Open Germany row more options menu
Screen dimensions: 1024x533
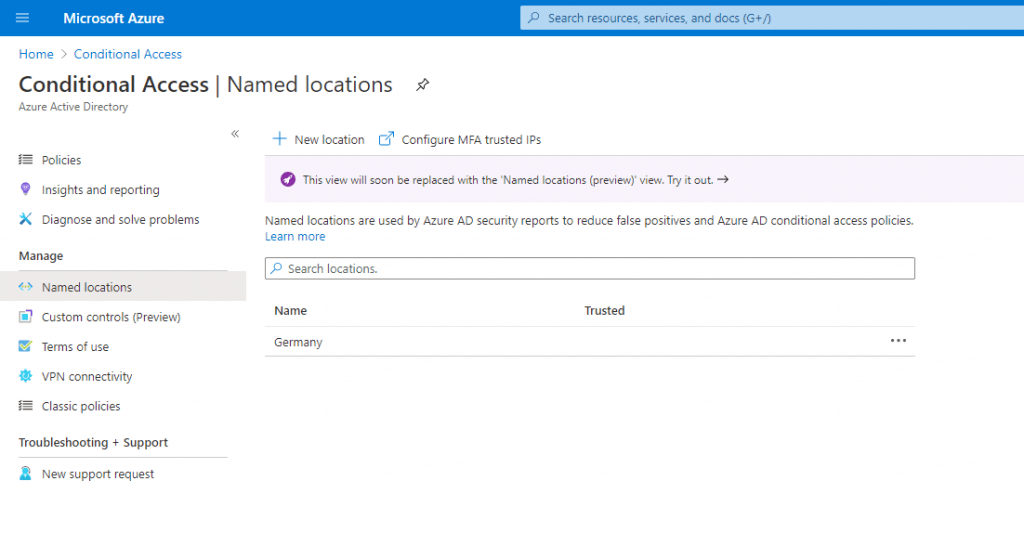(x=899, y=340)
